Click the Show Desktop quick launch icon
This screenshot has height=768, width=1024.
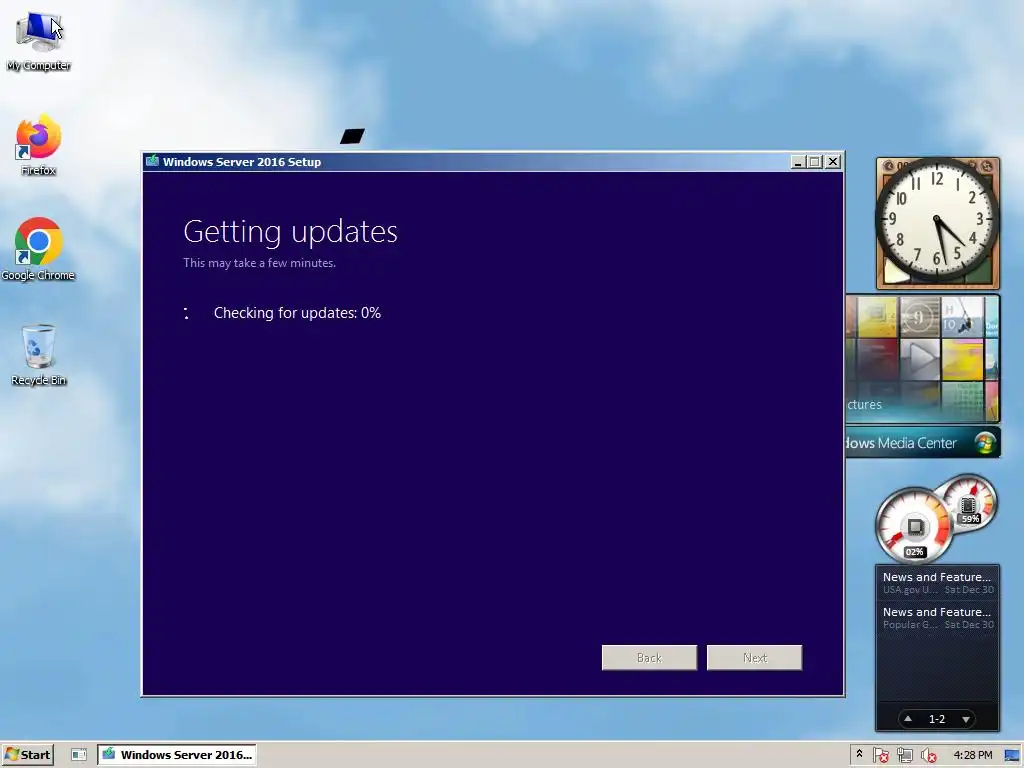[79, 755]
